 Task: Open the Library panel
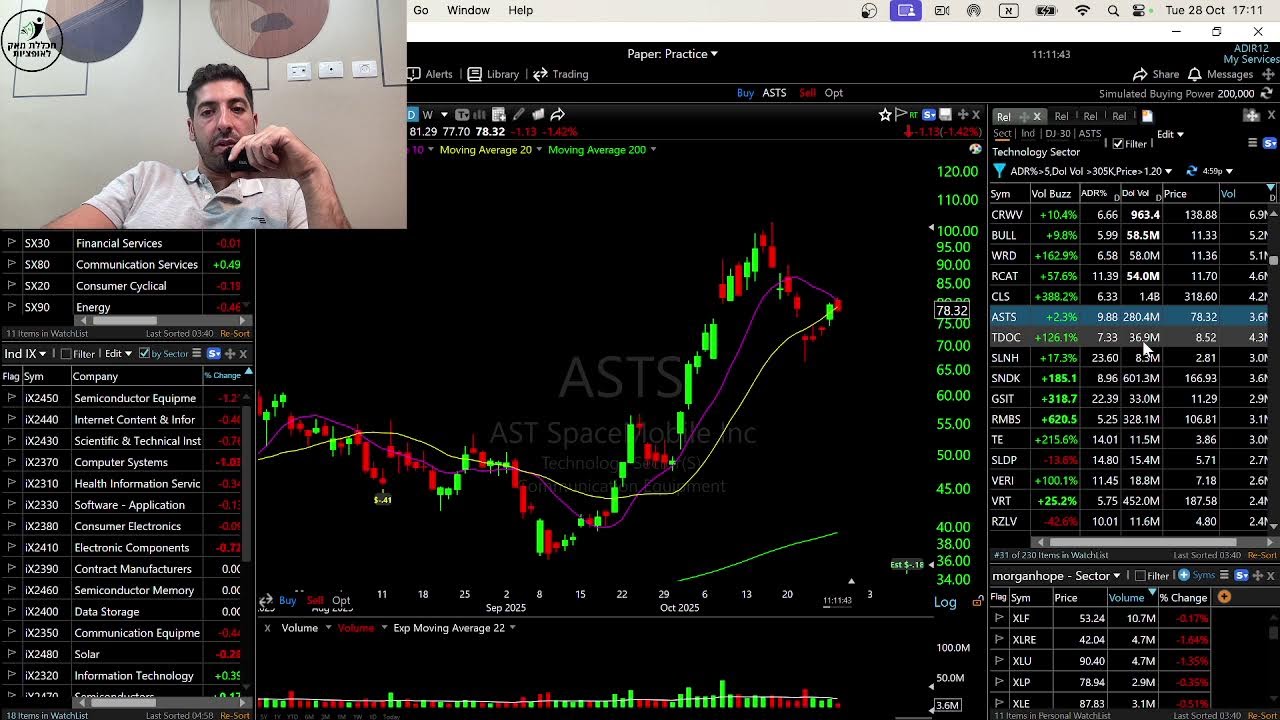pos(493,74)
